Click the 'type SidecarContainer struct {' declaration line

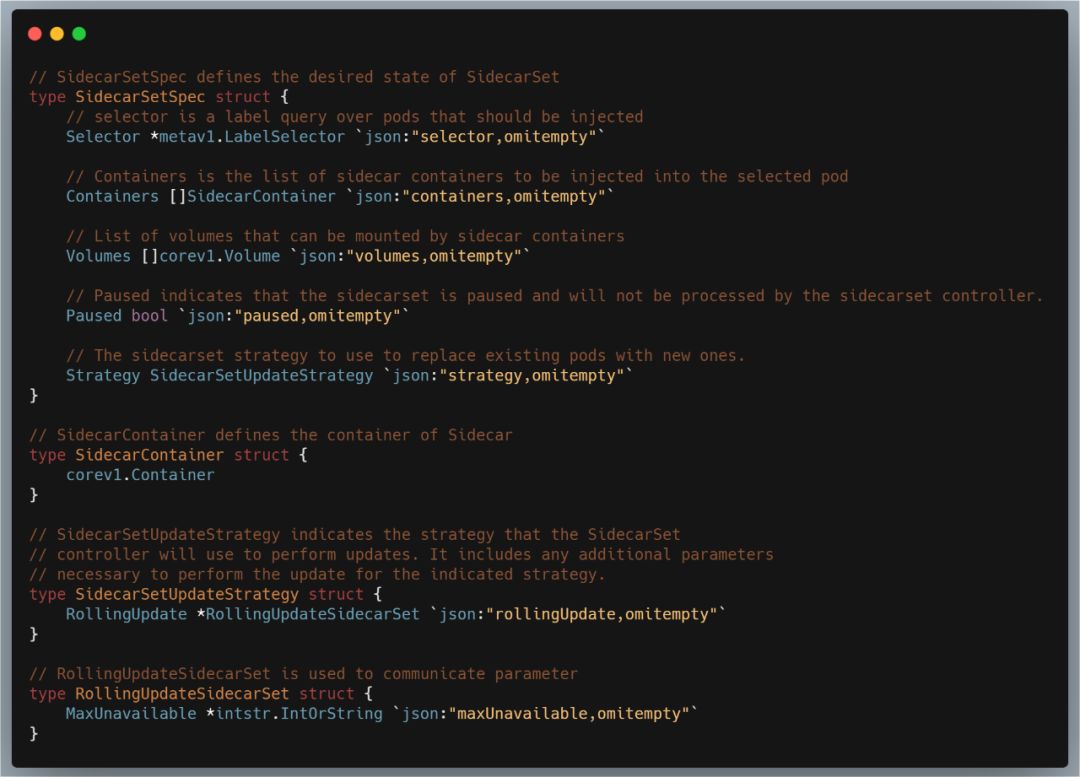point(168,456)
